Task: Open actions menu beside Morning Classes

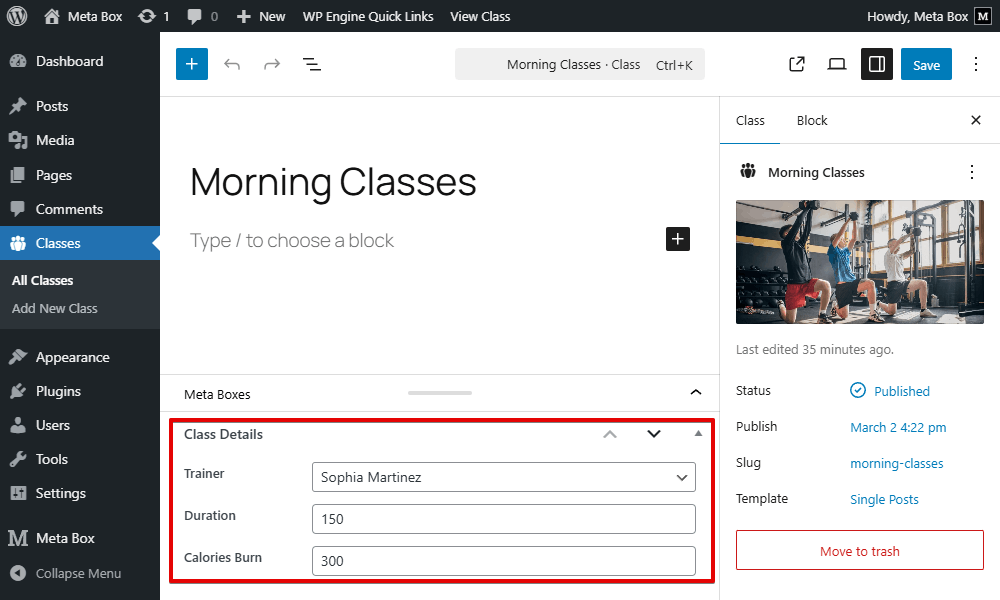Action: [972, 172]
